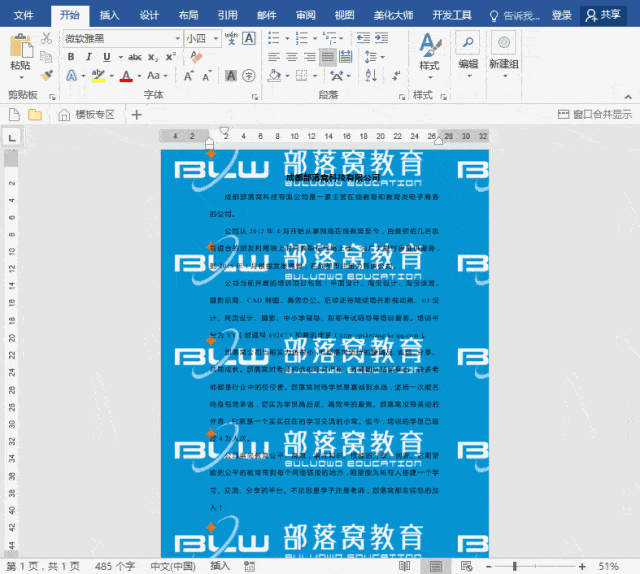The height and width of the screenshot is (574, 640).
Task: Click the 新建组 button
Action: pos(504,56)
